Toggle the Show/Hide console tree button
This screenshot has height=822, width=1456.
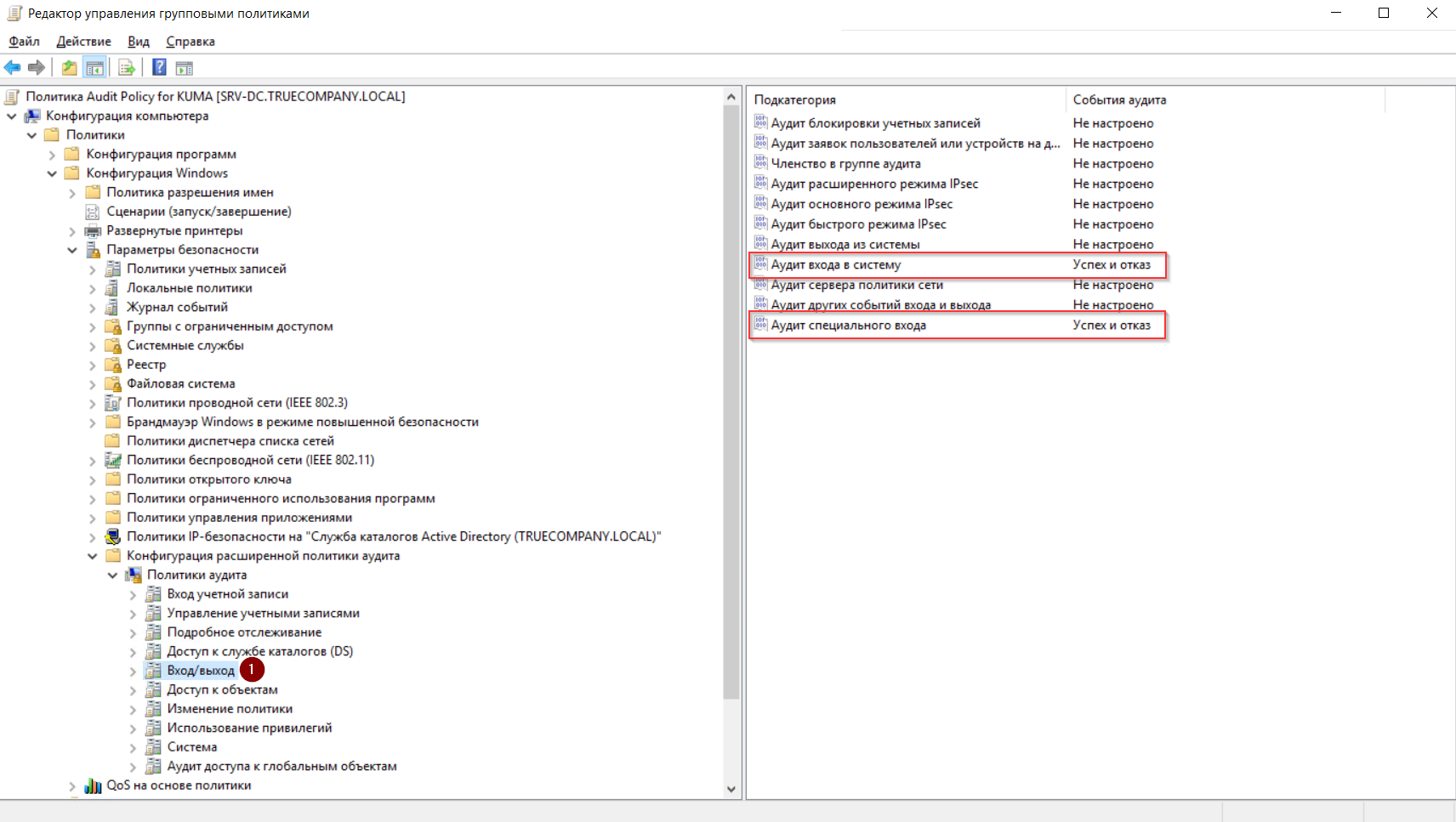(x=95, y=68)
